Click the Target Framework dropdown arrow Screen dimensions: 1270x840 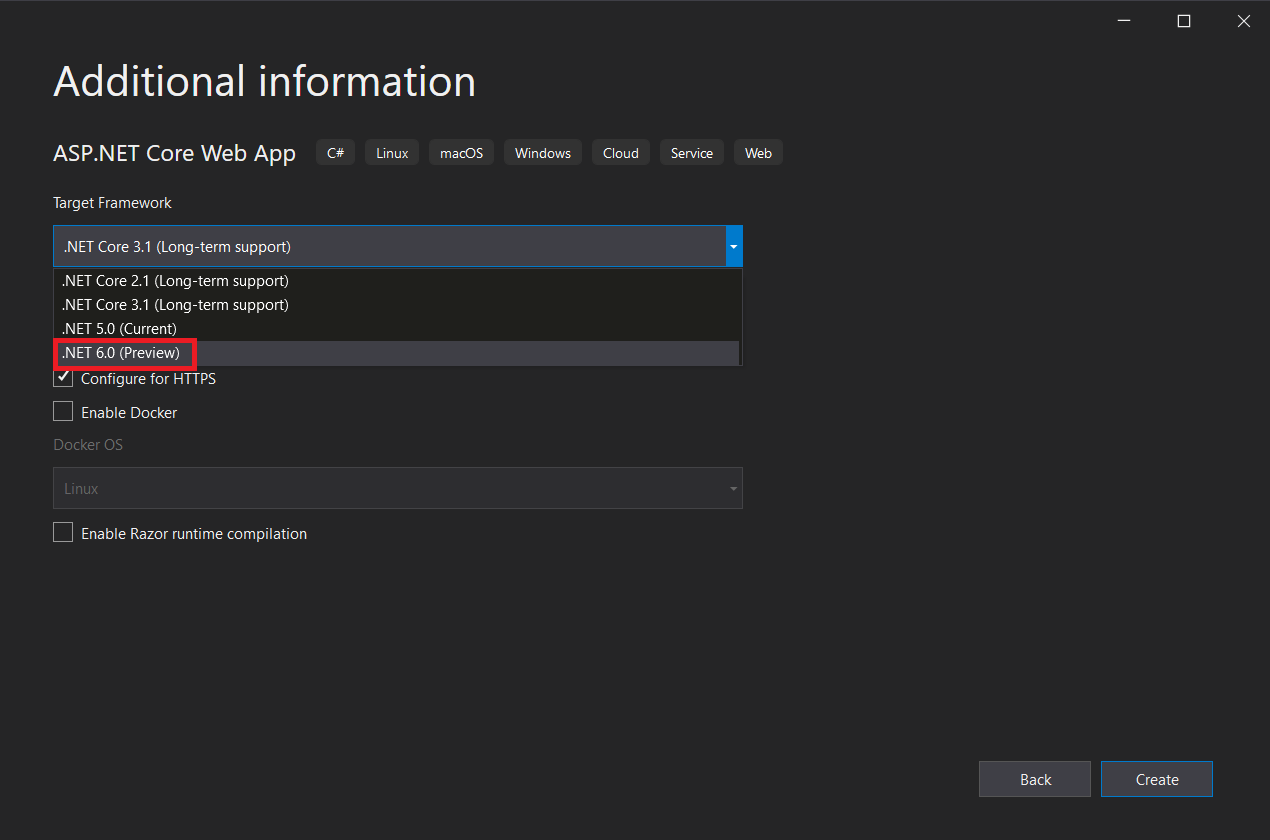pos(733,246)
